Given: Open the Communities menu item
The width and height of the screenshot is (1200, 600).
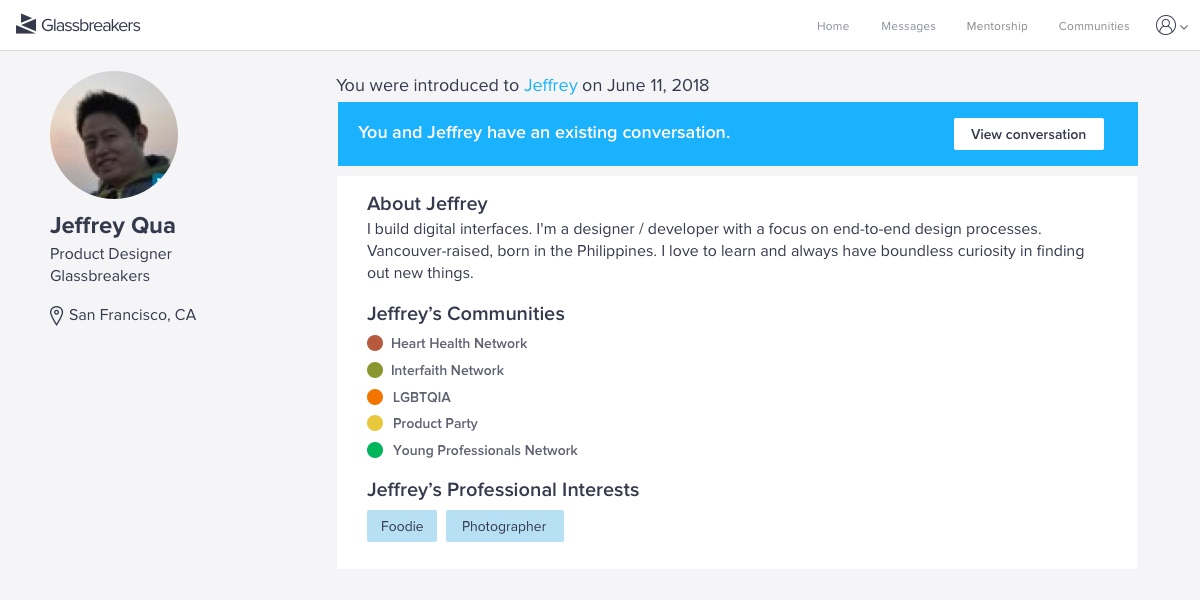Looking at the screenshot, I should [x=1094, y=26].
